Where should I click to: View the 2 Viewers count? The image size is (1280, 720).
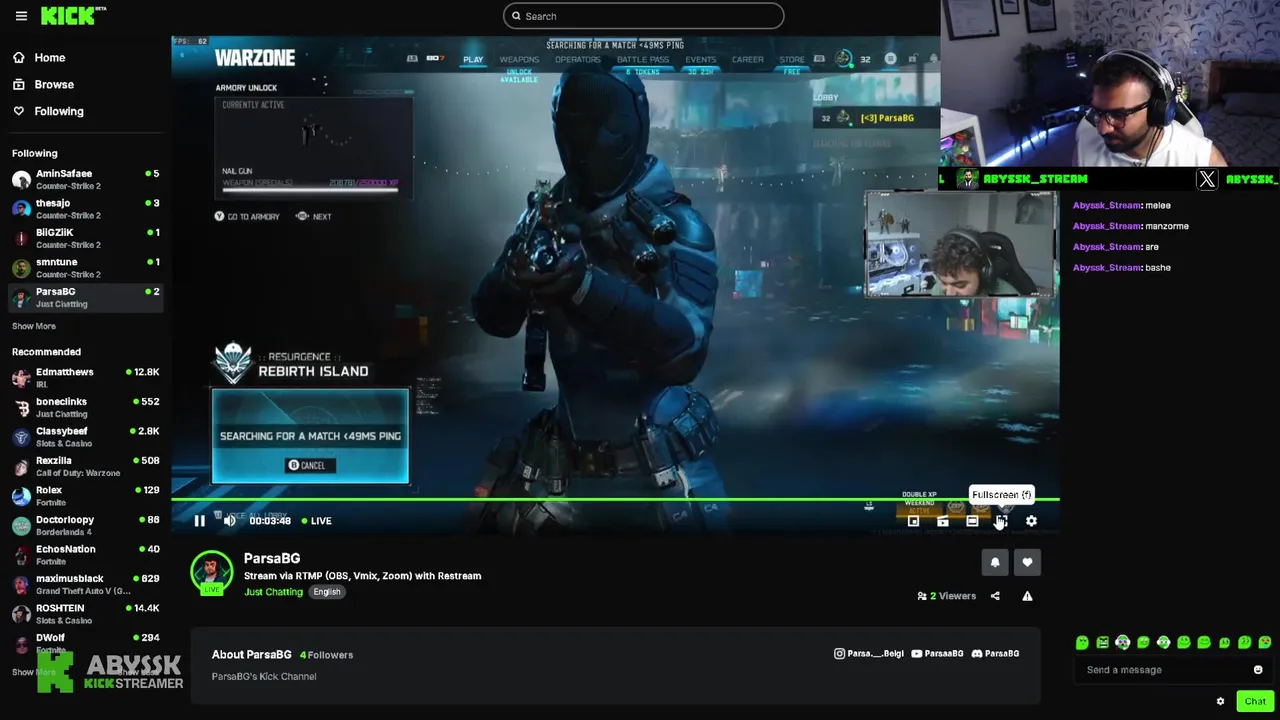[947, 596]
